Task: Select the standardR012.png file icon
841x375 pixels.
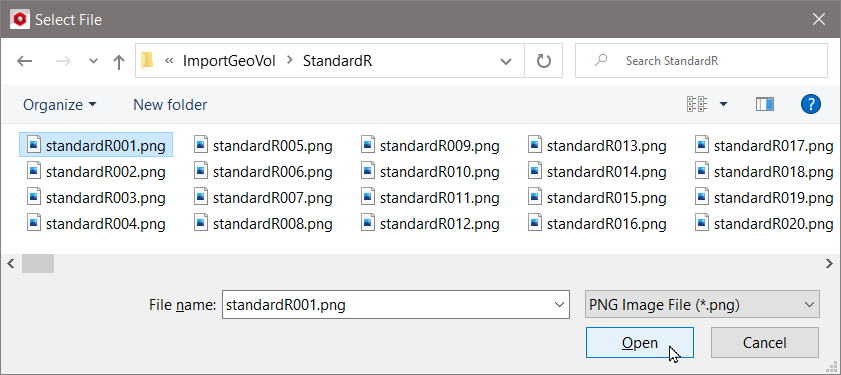Action: (368, 223)
